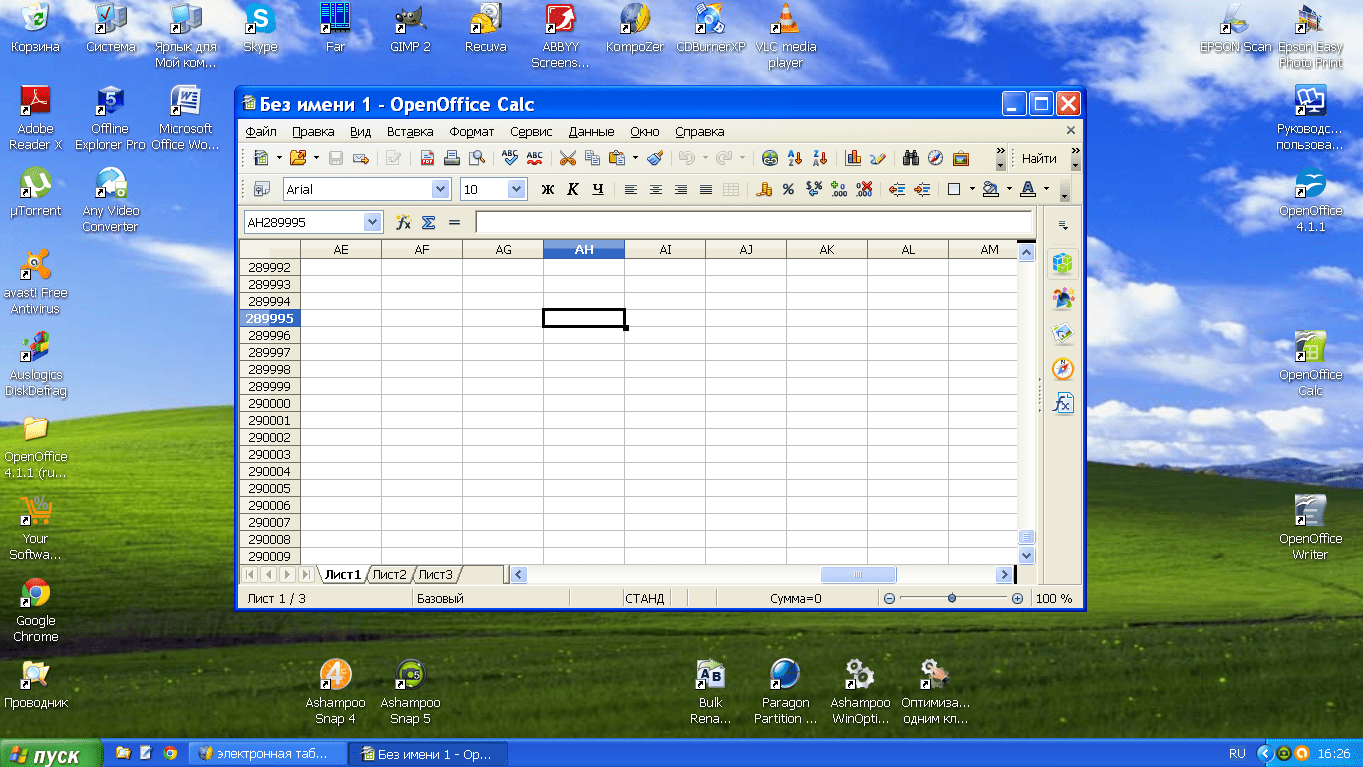Screen dimensions: 1363x767
Task: Toggle underline (Ч) formatting
Action: (598, 189)
